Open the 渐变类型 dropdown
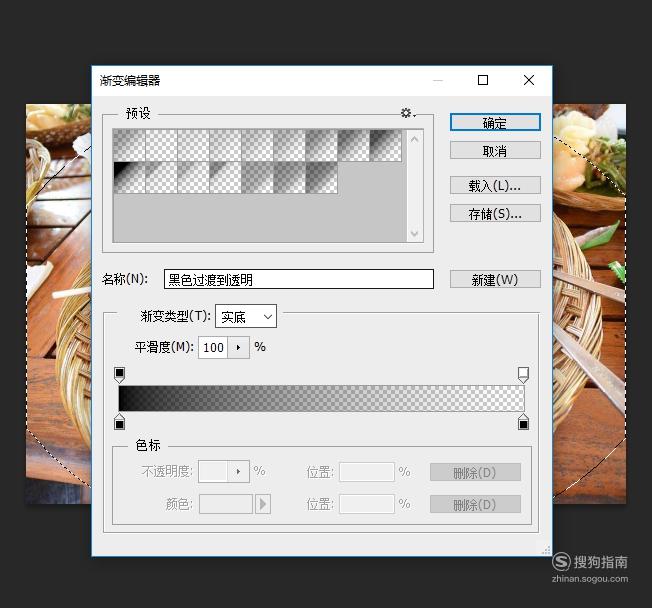Screen dimensions: 652x608 point(246,316)
